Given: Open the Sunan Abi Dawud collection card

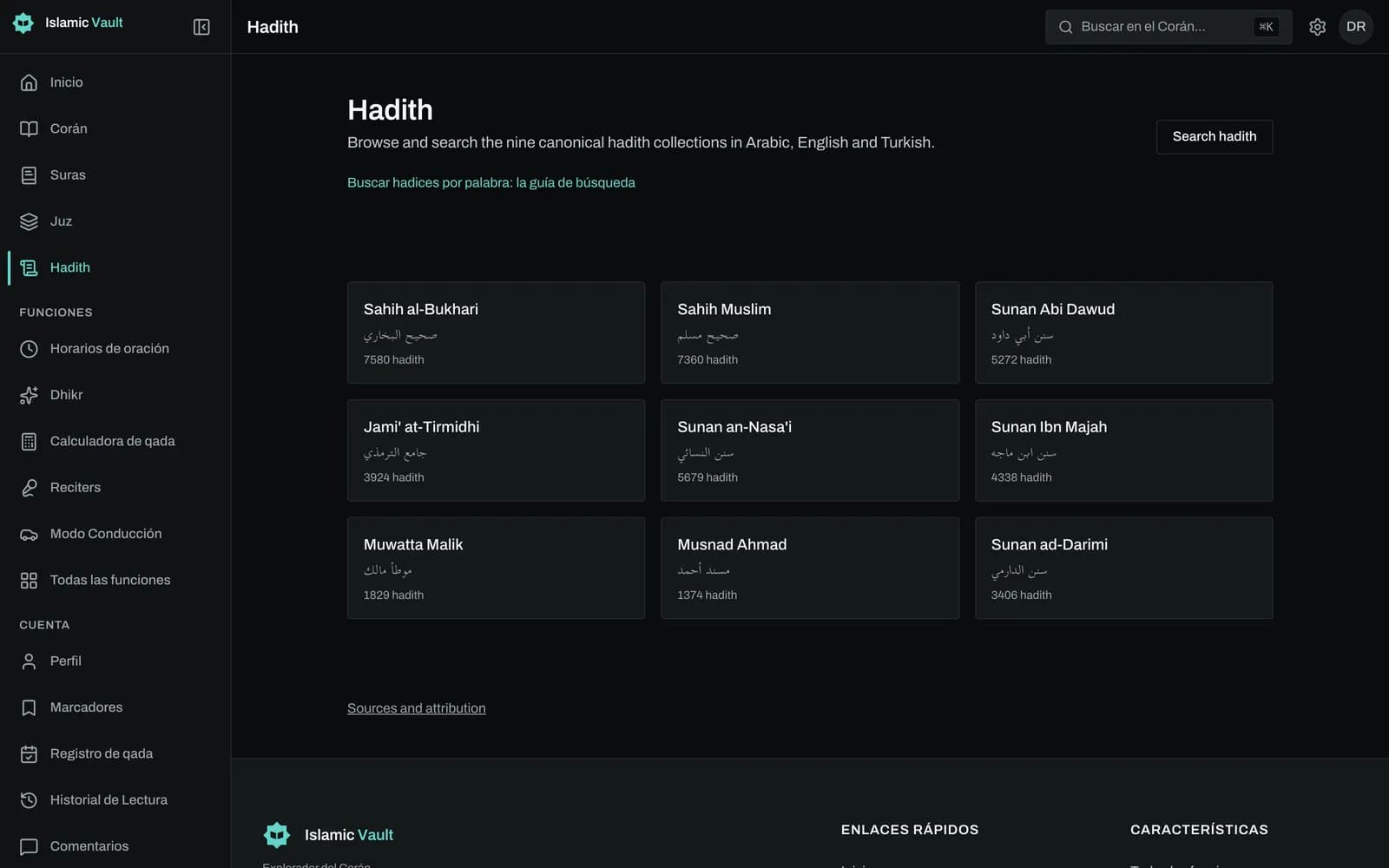Looking at the screenshot, I should 1123,332.
